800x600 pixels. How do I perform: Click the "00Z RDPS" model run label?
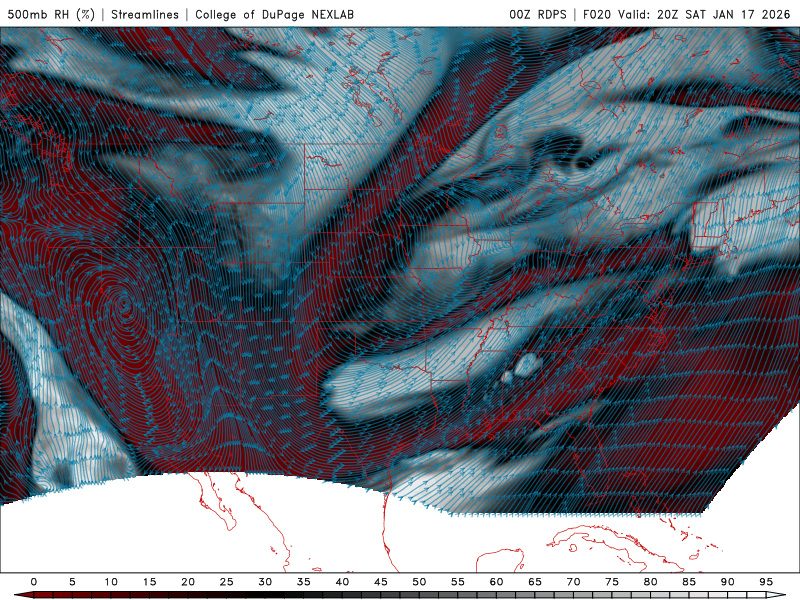pos(538,14)
